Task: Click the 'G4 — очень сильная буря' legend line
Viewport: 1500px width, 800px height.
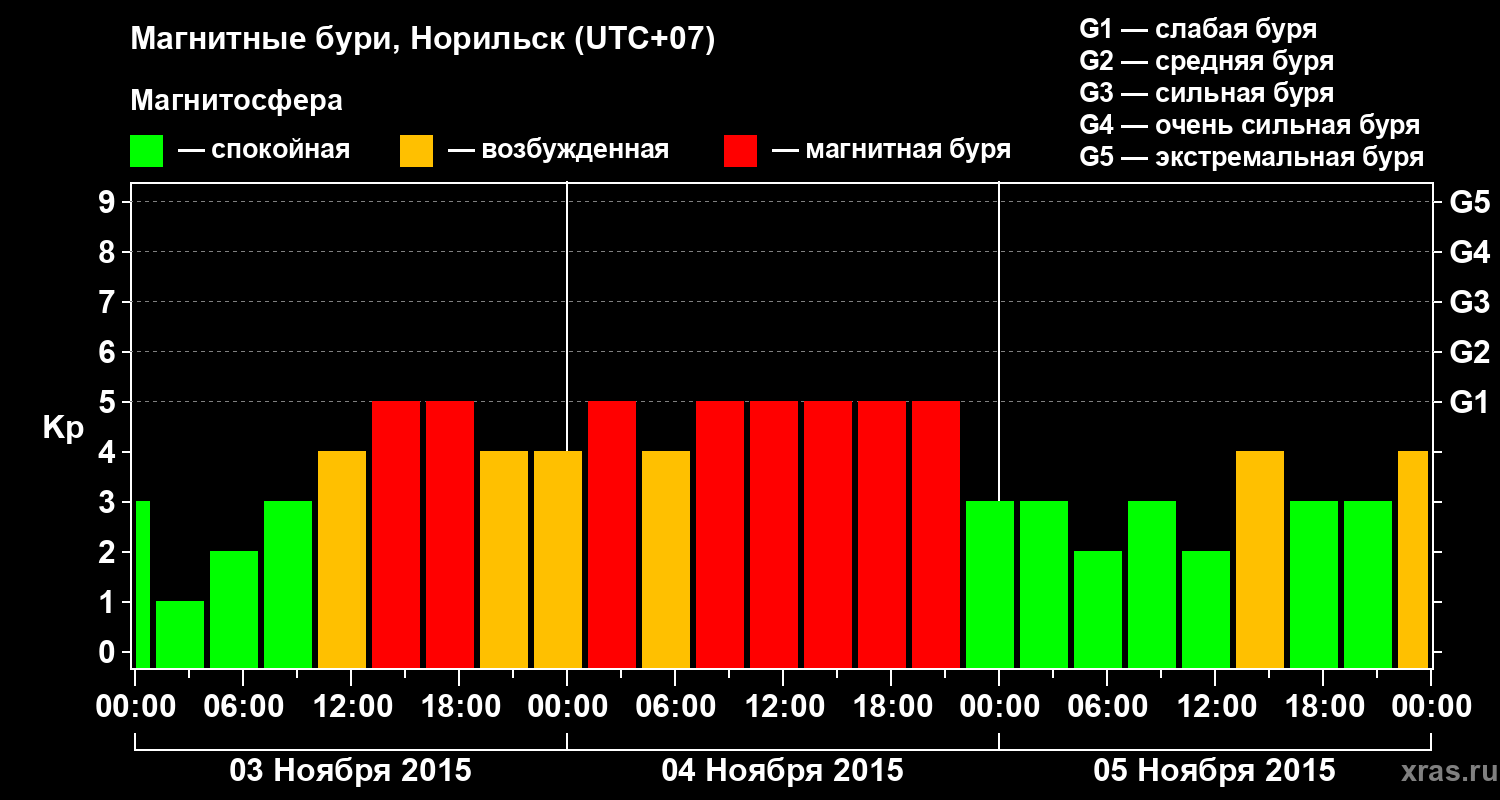Action: [1250, 125]
